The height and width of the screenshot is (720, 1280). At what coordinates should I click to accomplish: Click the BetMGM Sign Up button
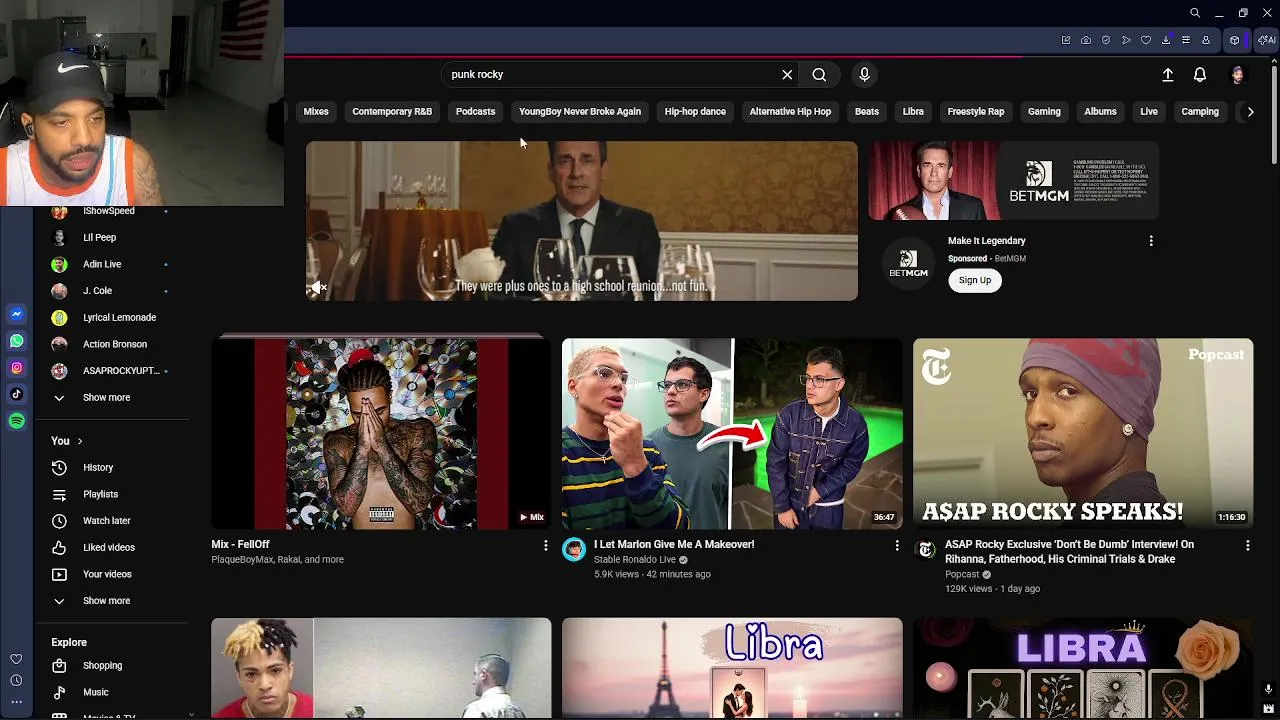point(975,280)
